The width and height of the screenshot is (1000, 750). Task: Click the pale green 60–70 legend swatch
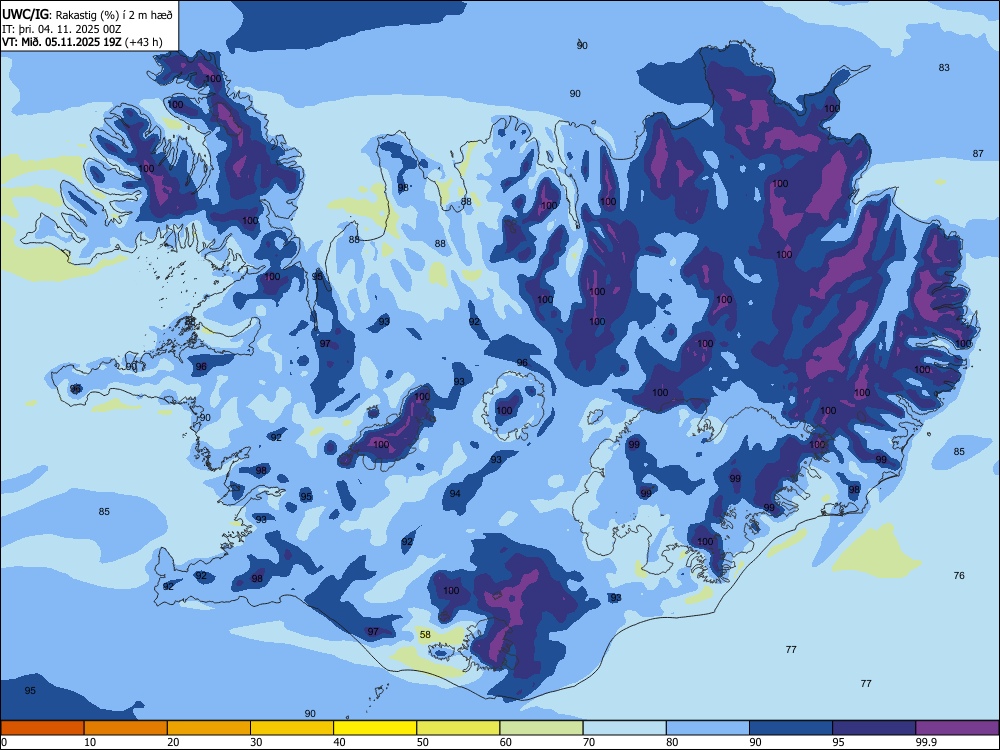[541, 728]
